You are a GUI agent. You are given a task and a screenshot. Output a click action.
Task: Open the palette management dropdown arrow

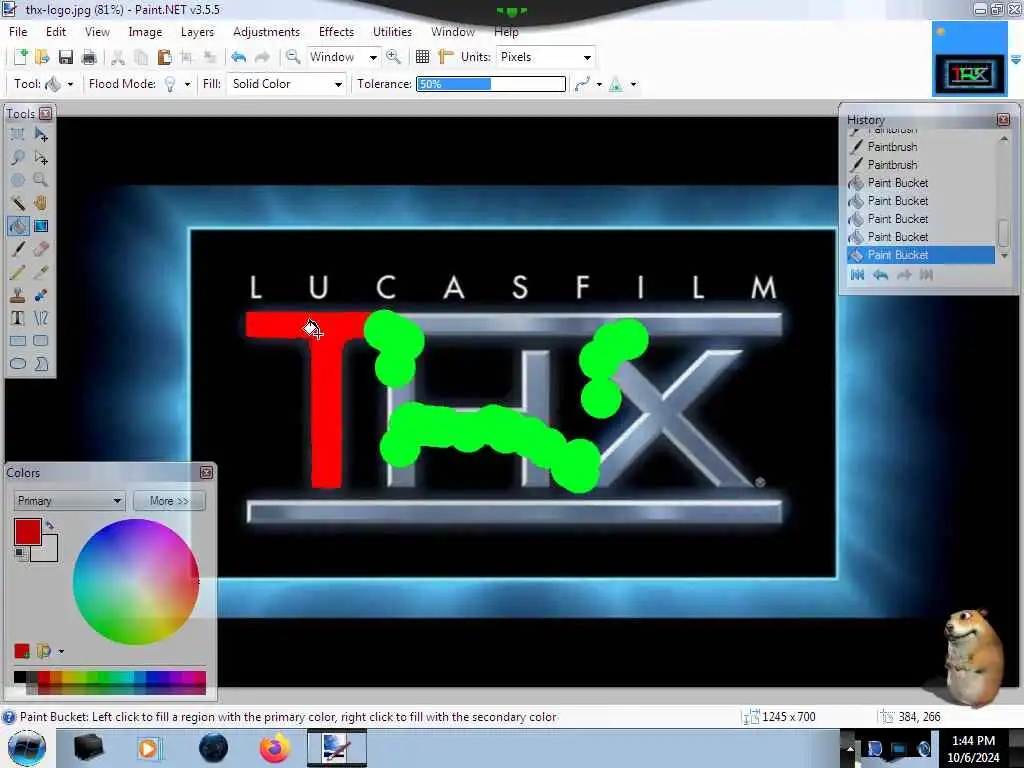pos(61,651)
